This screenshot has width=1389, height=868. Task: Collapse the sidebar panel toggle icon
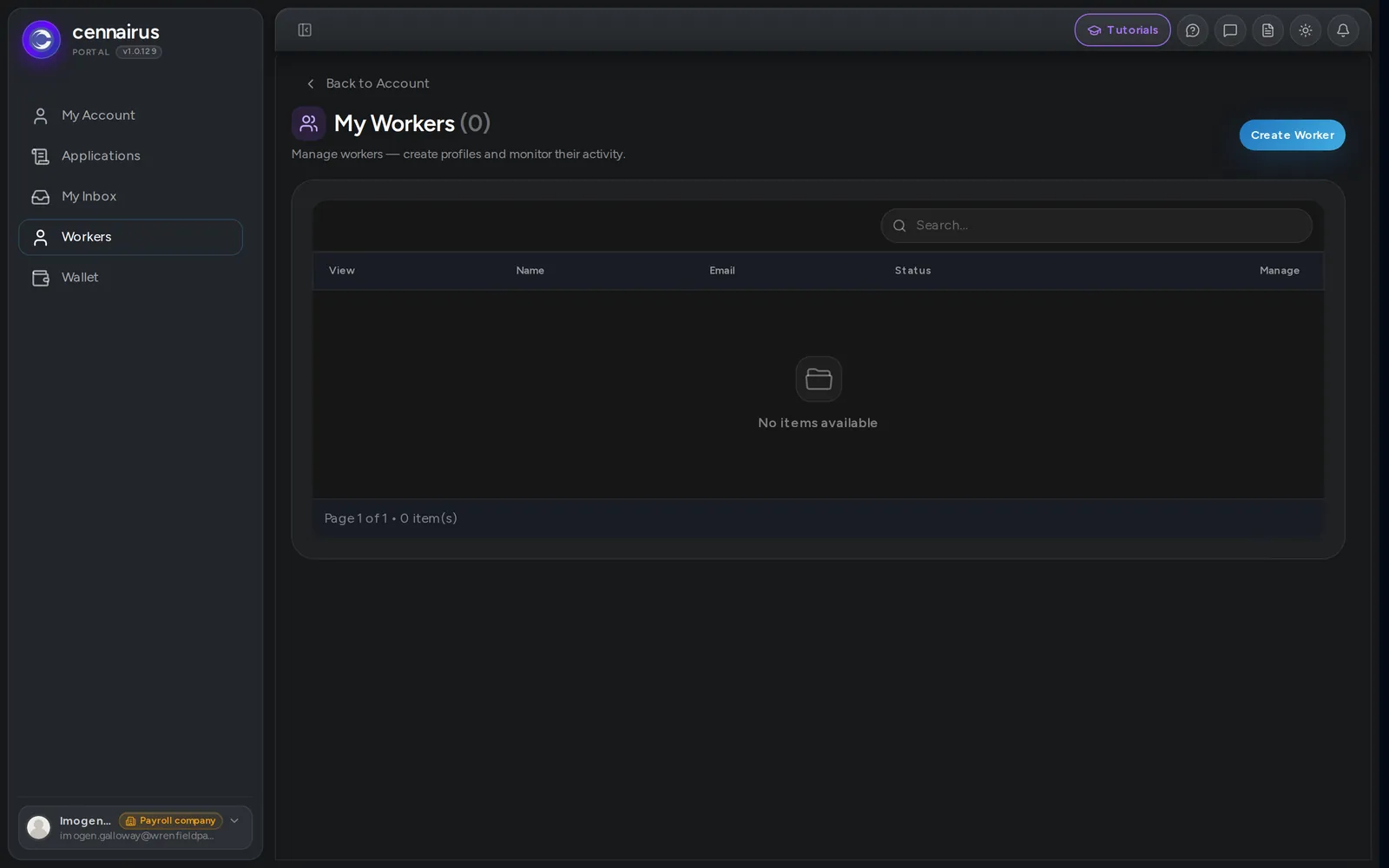[305, 30]
